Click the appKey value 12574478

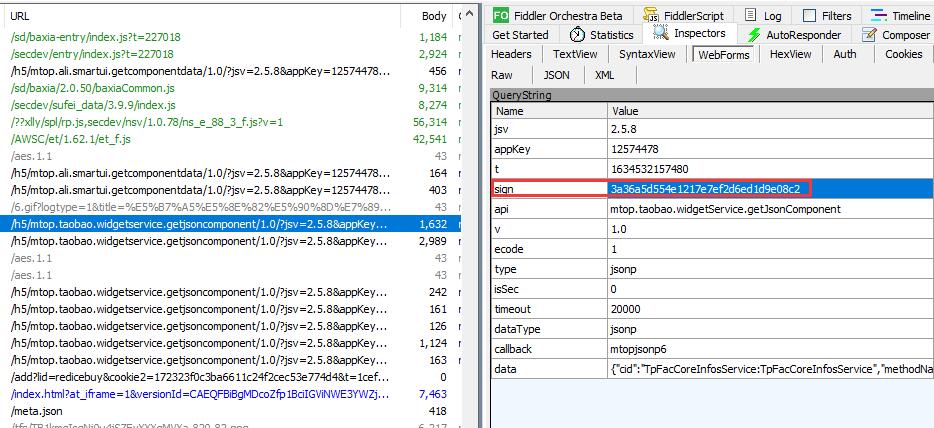coord(771,149)
